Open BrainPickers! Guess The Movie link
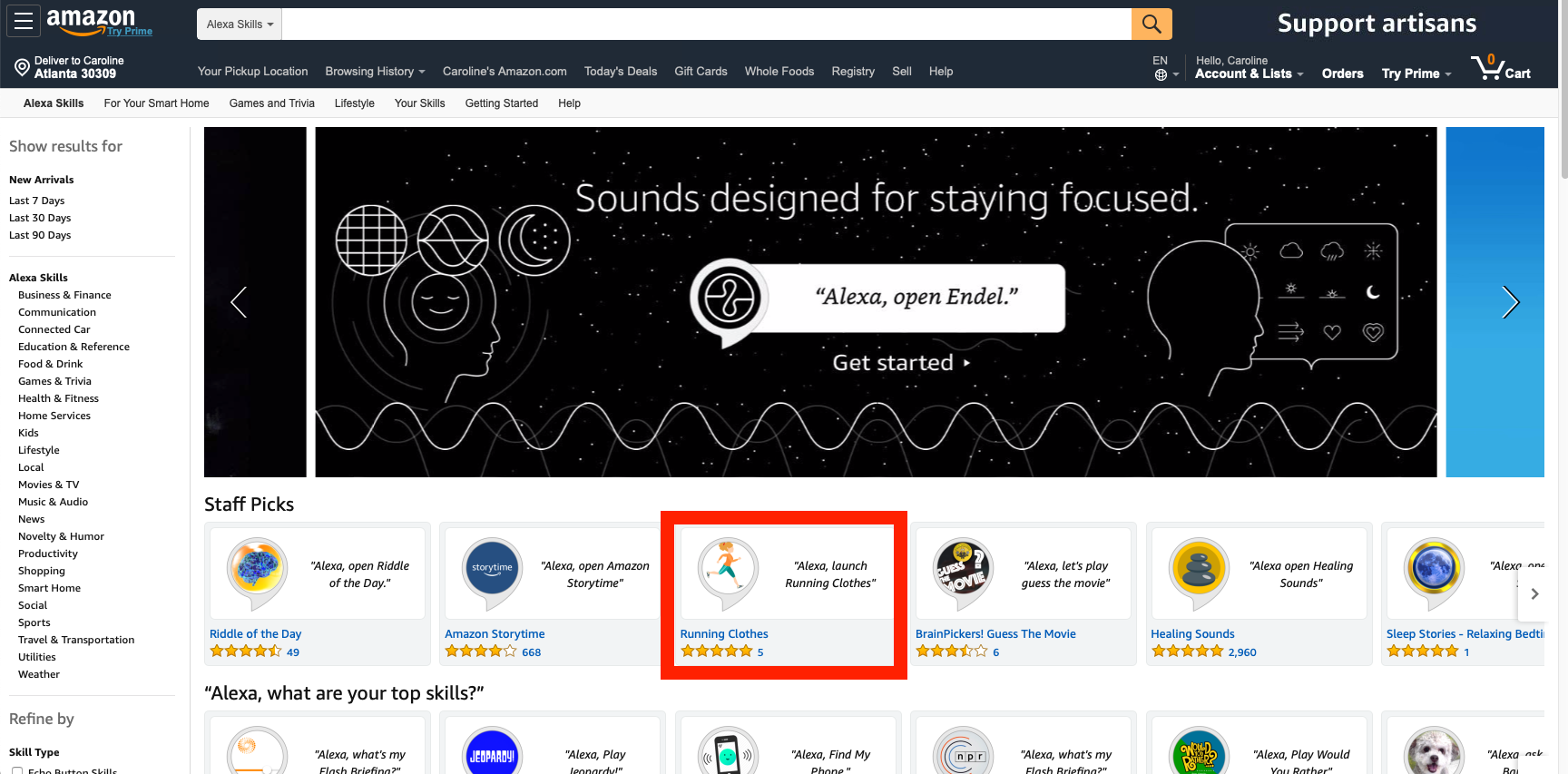1568x774 pixels. pos(995,634)
